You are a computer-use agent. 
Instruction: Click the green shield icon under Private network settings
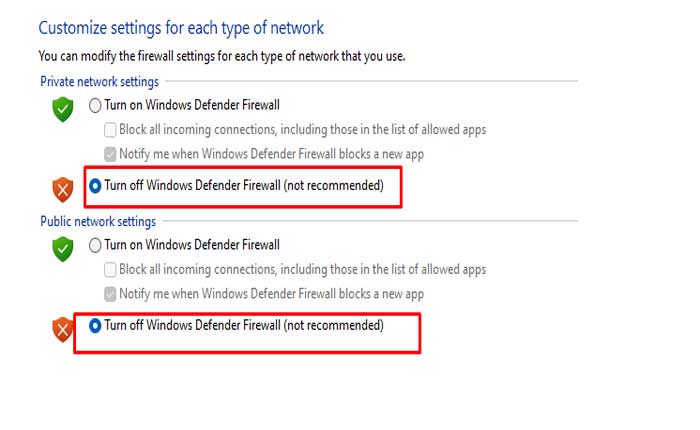tap(63, 109)
